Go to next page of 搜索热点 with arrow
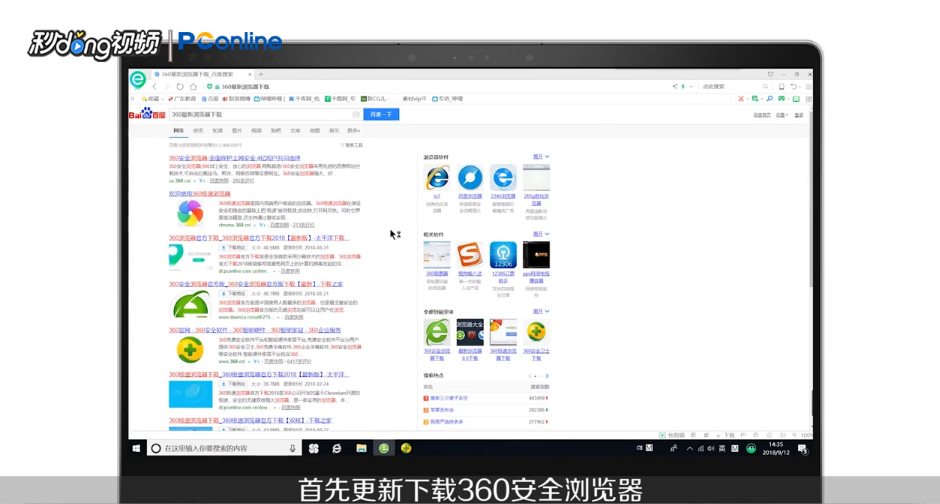Viewport: 940px width, 504px height. click(547, 376)
